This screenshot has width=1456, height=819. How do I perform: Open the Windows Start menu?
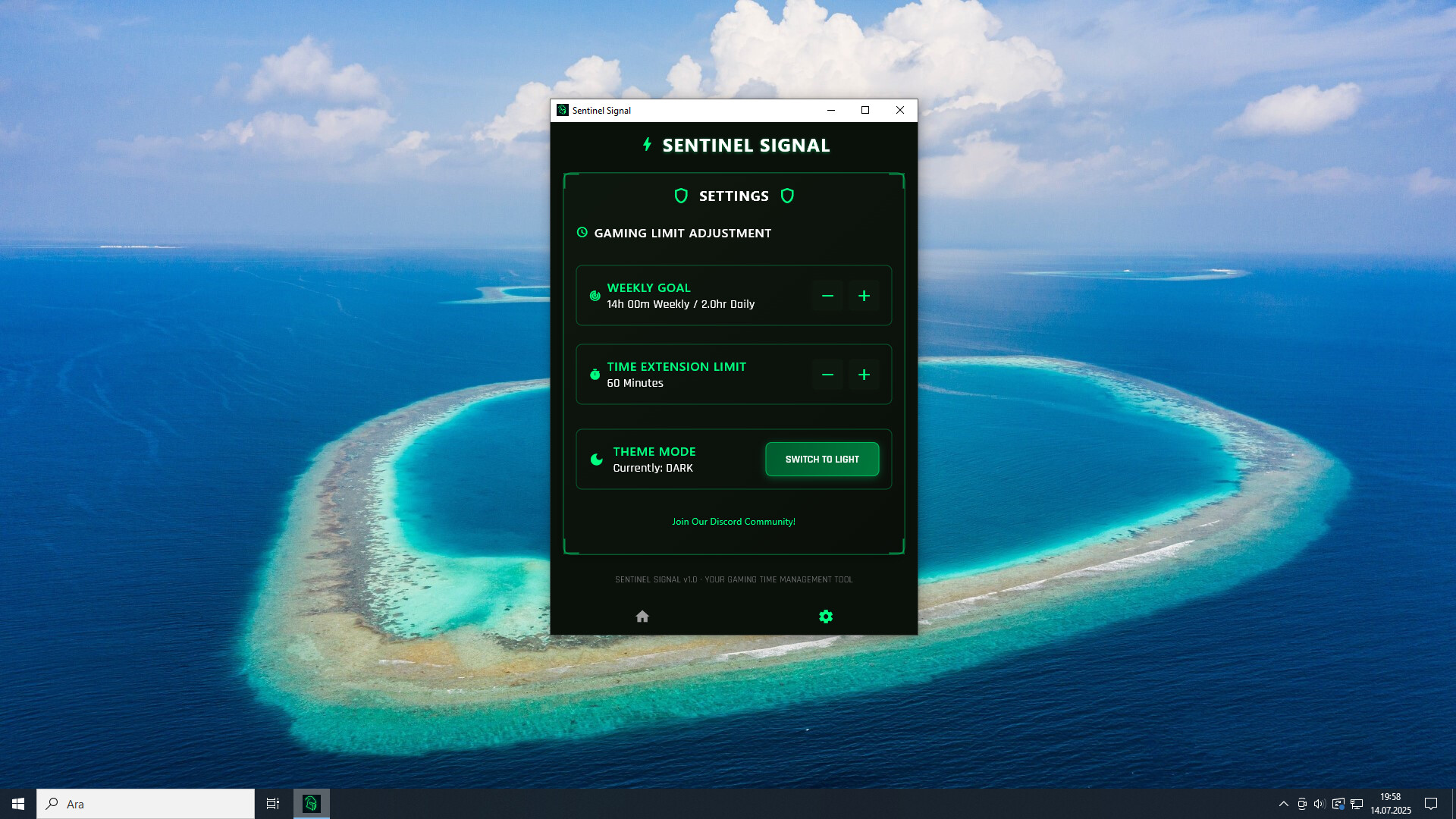click(18, 804)
